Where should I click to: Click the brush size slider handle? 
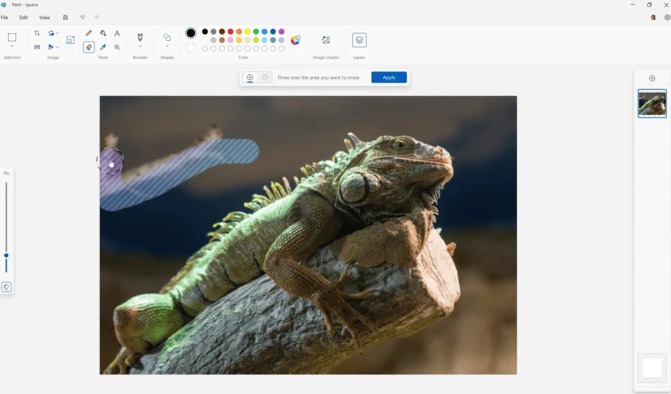click(6, 255)
